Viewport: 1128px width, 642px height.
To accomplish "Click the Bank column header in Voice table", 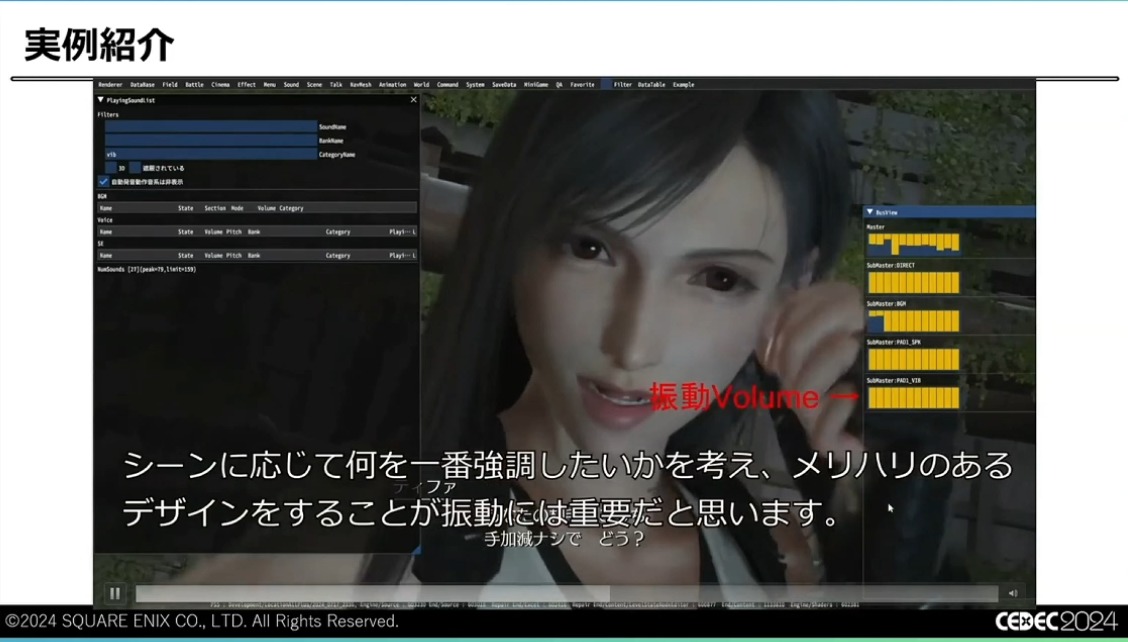I will (254, 232).
